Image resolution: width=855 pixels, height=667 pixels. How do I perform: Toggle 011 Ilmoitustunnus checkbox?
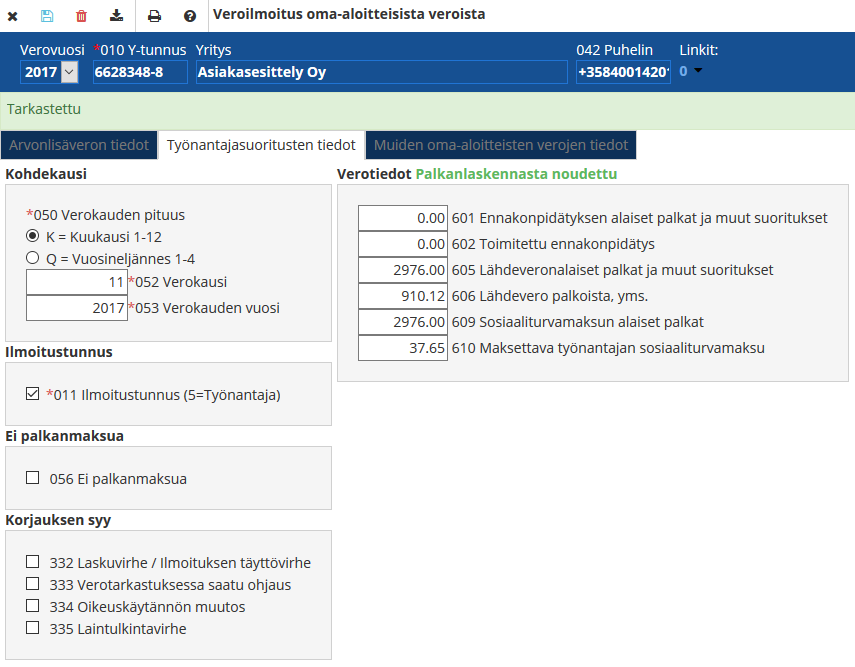[x=33, y=394]
